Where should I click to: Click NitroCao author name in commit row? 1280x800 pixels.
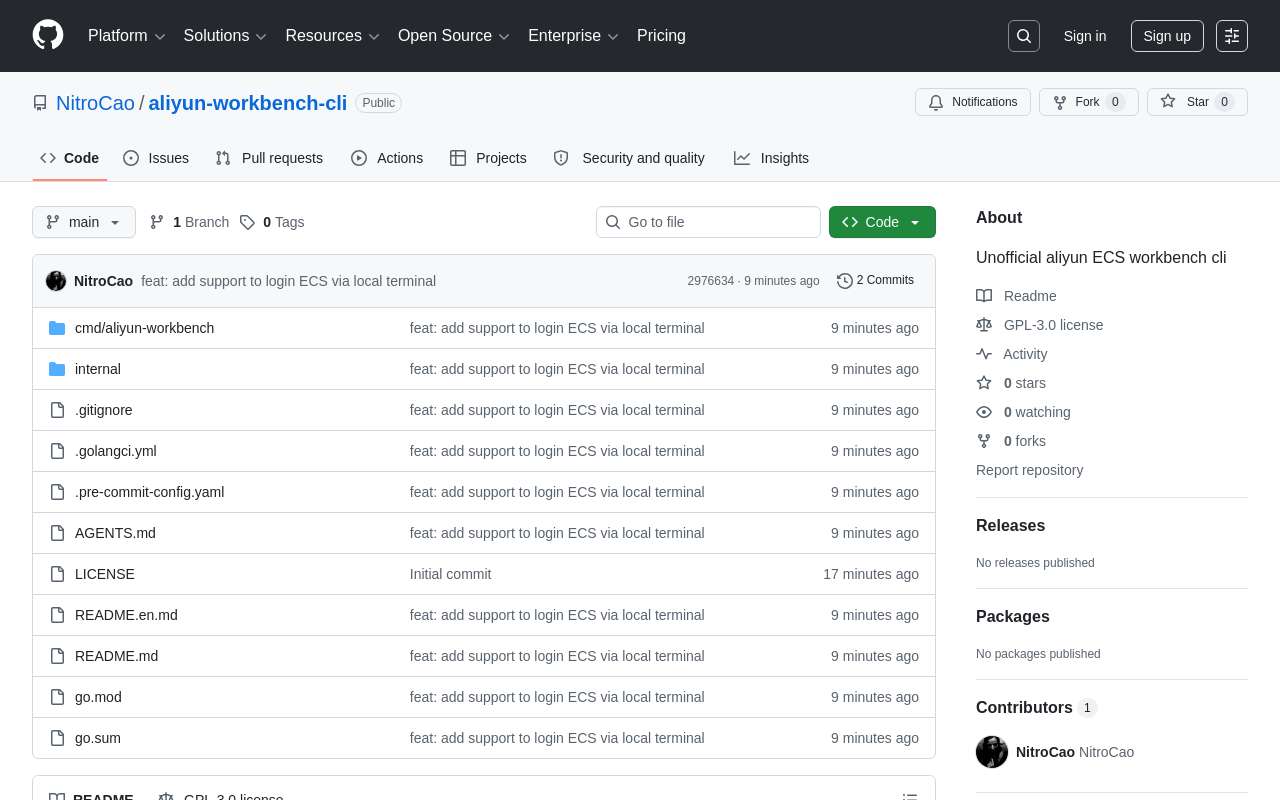point(103,281)
